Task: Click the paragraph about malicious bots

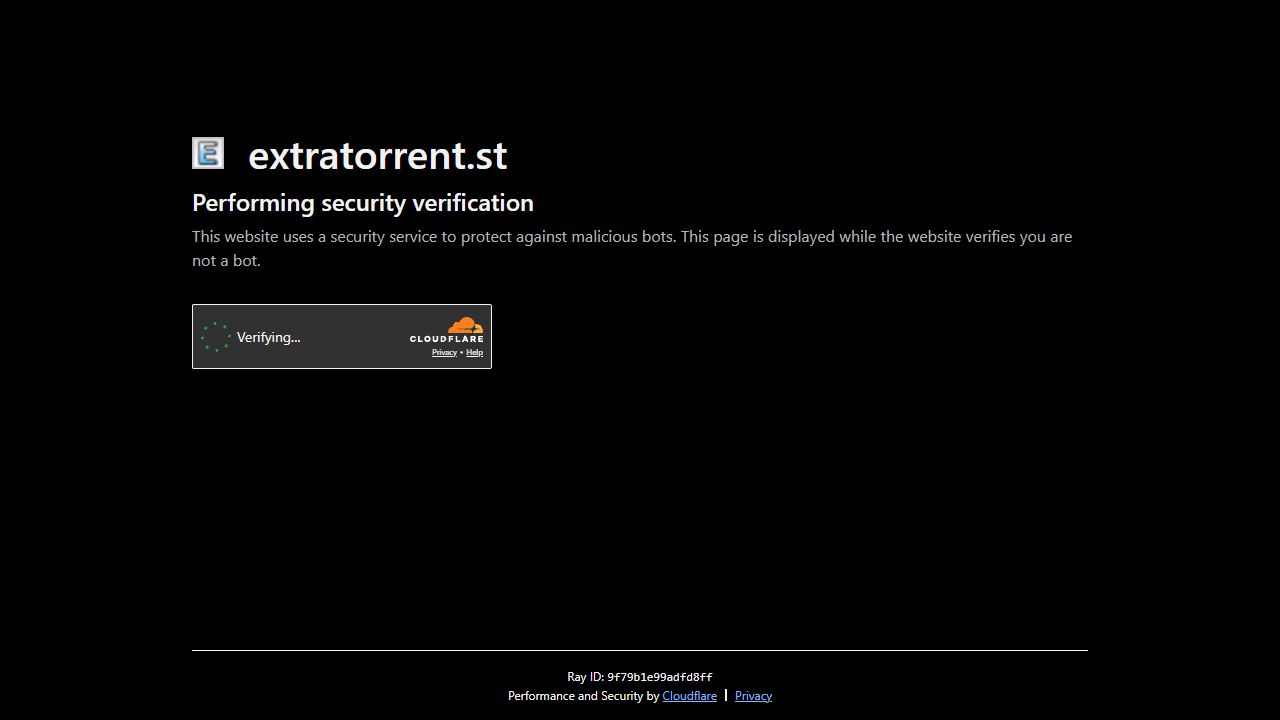Action: [632, 248]
